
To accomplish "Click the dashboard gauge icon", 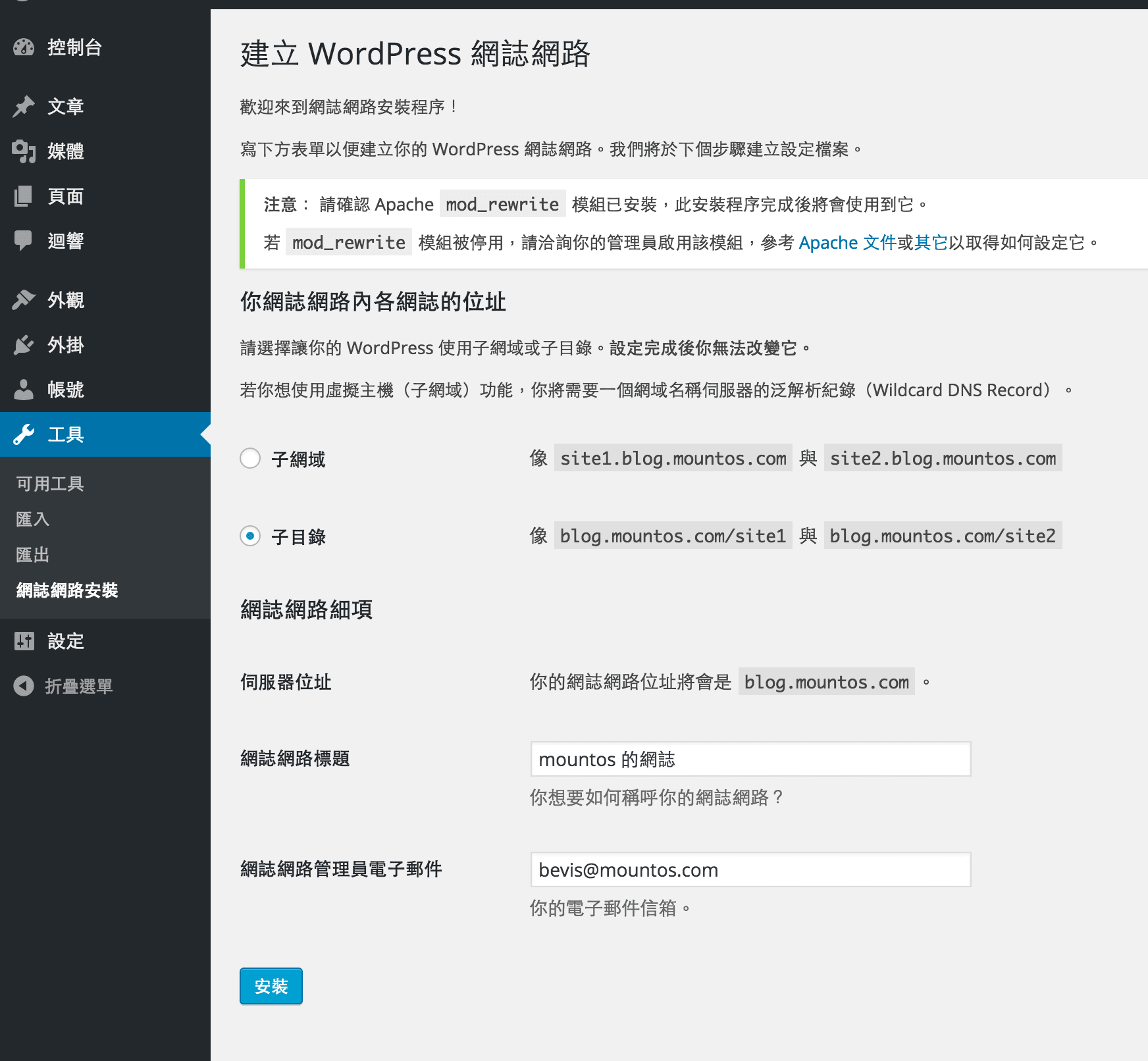I will pyautogui.click(x=24, y=47).
